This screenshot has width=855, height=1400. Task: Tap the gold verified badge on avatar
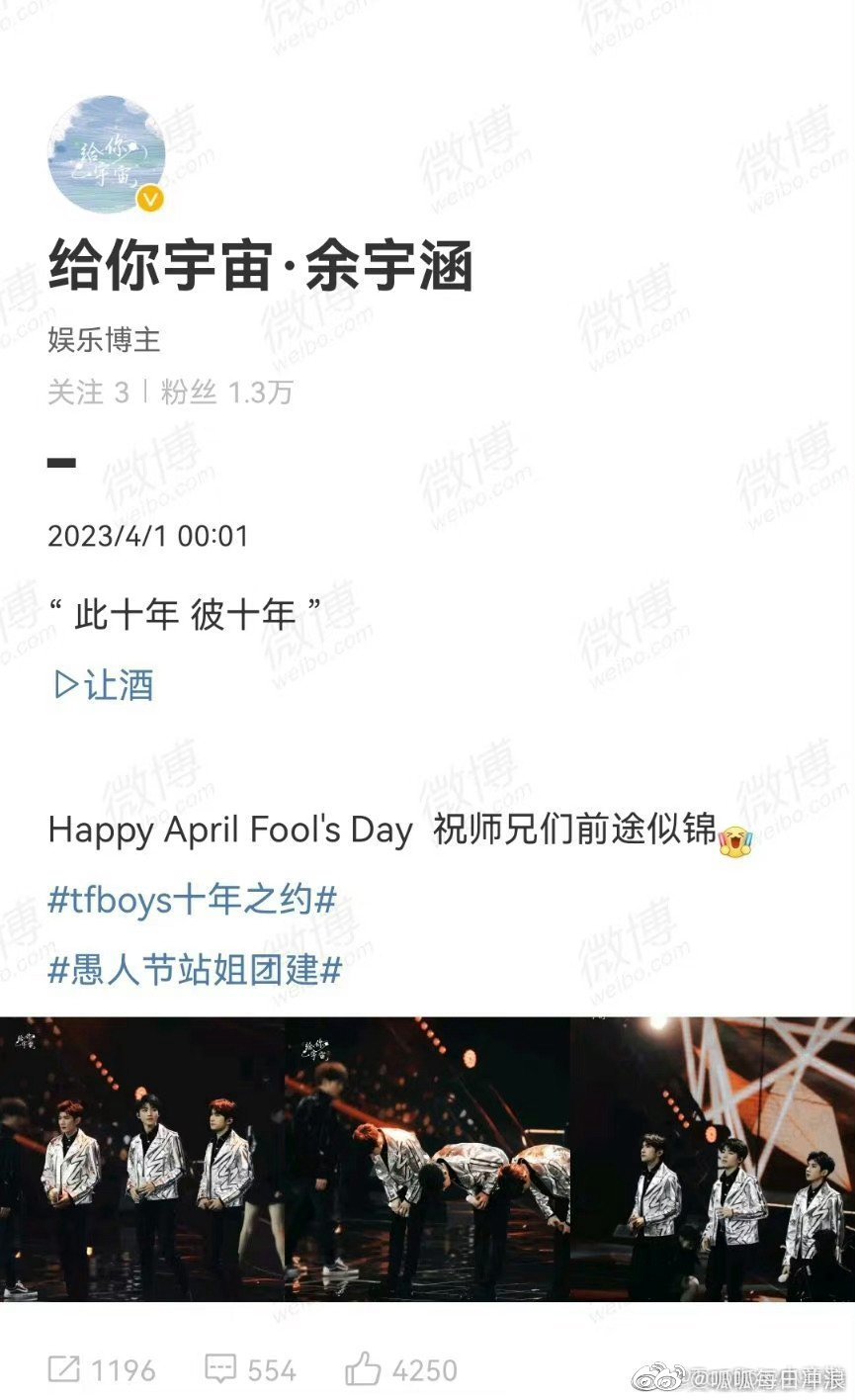[150, 199]
